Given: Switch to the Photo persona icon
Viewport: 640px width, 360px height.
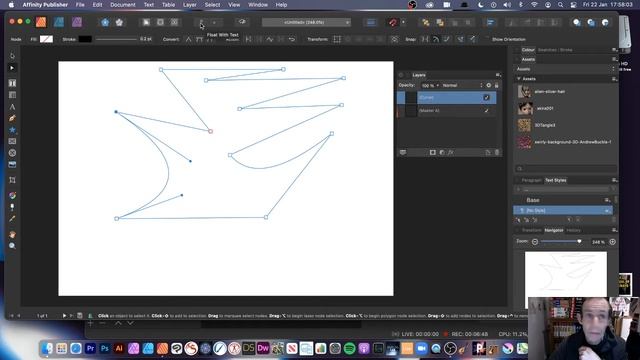Looking at the screenshot, I should tap(77, 22).
